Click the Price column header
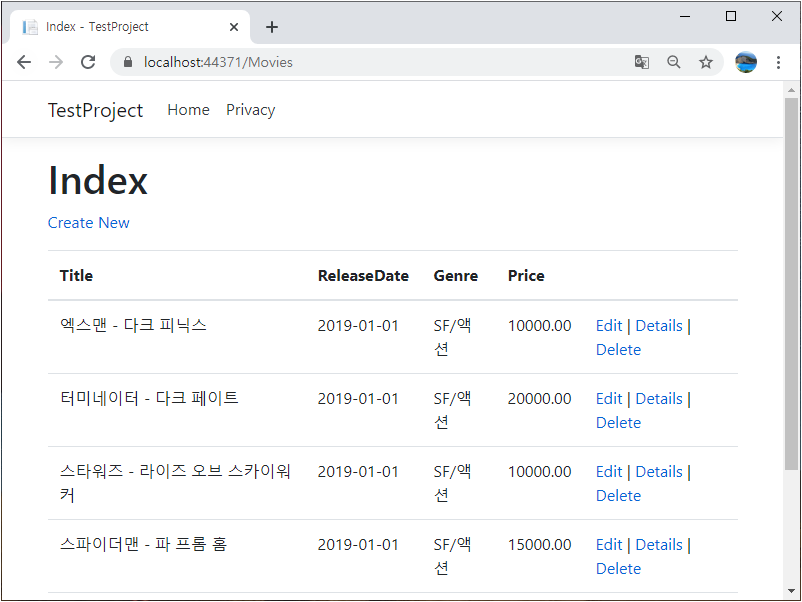This screenshot has height=602, width=802. pyautogui.click(x=526, y=276)
